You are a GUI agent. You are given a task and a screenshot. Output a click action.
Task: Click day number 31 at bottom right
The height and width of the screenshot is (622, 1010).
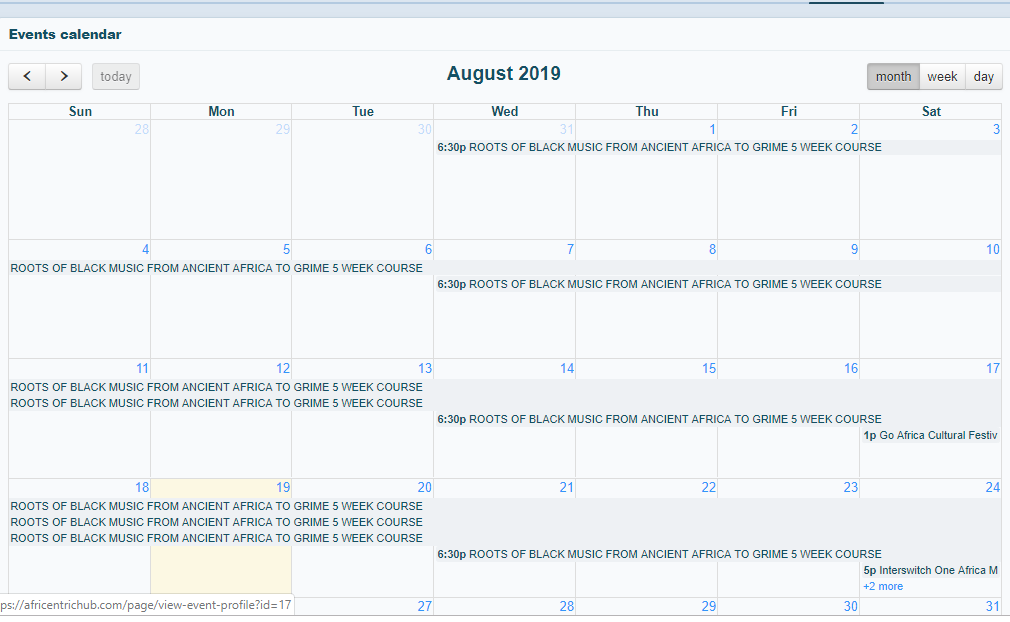coord(992,606)
